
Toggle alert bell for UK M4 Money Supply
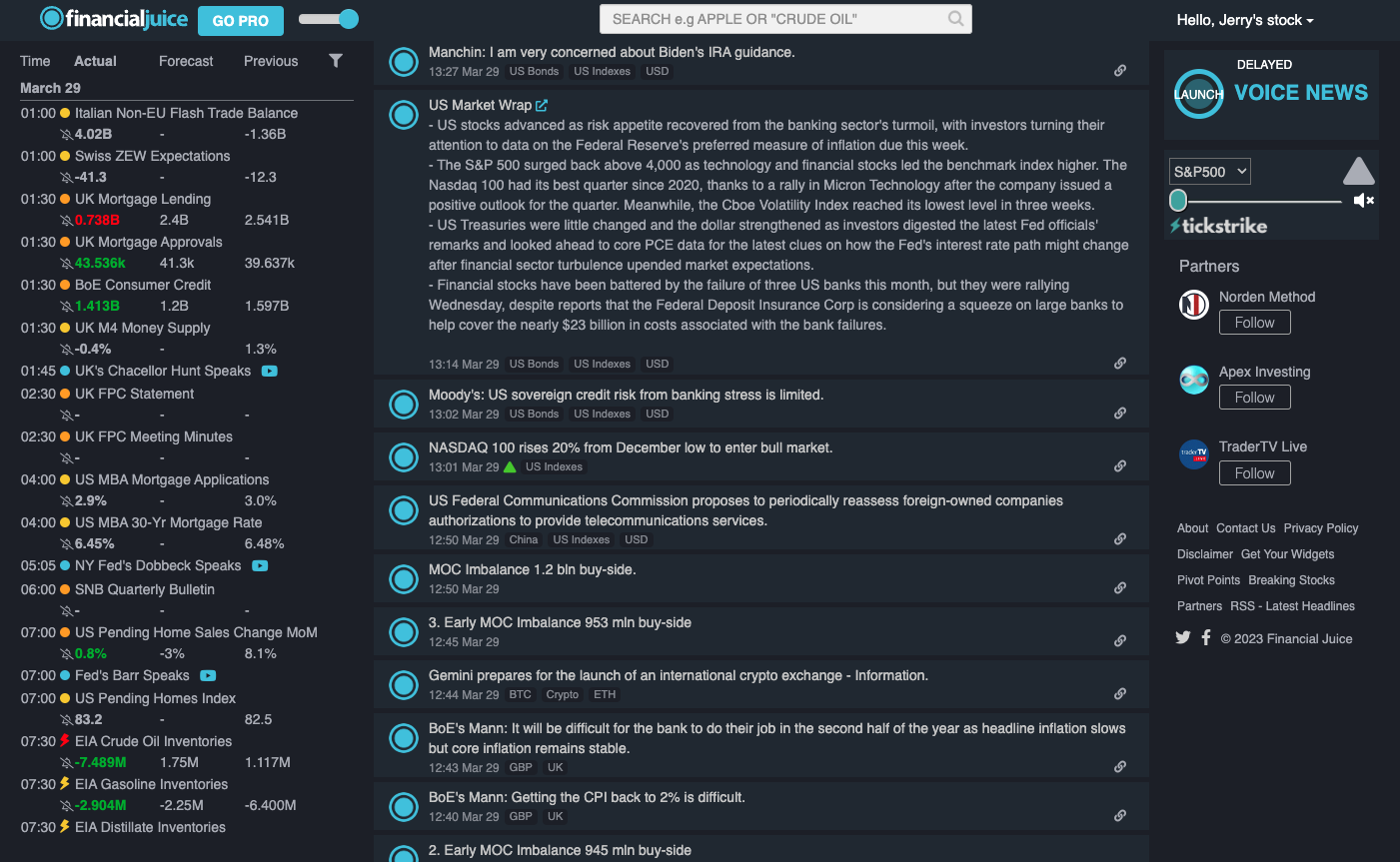click(66, 349)
